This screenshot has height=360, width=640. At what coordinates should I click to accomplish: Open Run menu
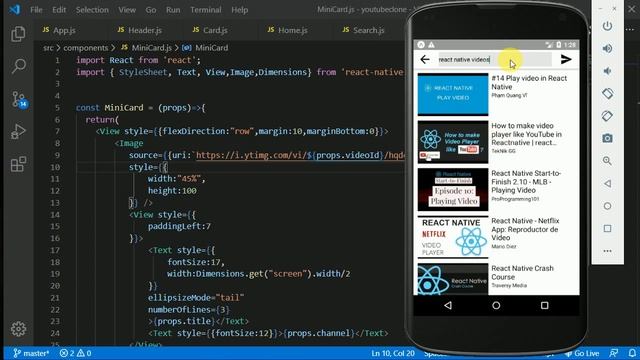tap(173, 10)
